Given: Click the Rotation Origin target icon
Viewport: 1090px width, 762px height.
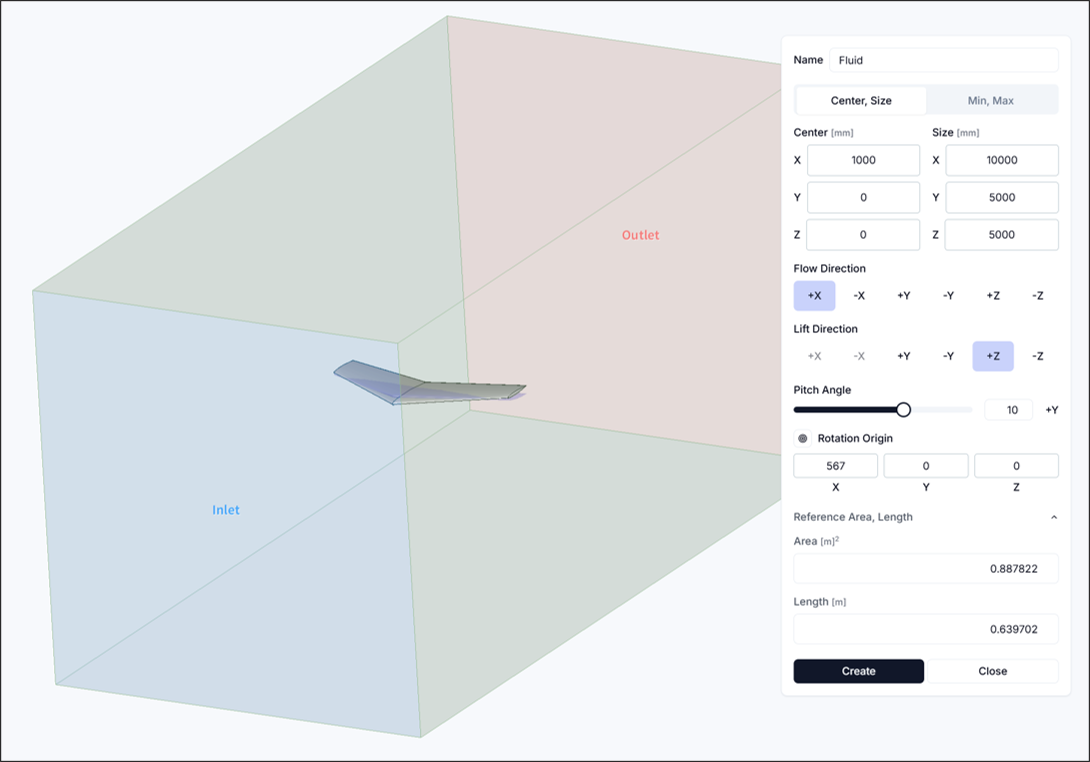Looking at the screenshot, I should (802, 438).
